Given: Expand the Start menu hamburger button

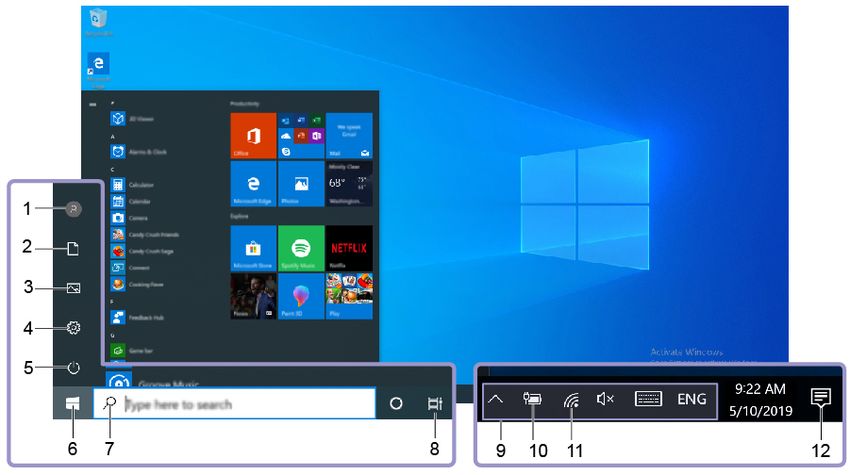Looking at the screenshot, I should pyautogui.click(x=93, y=104).
